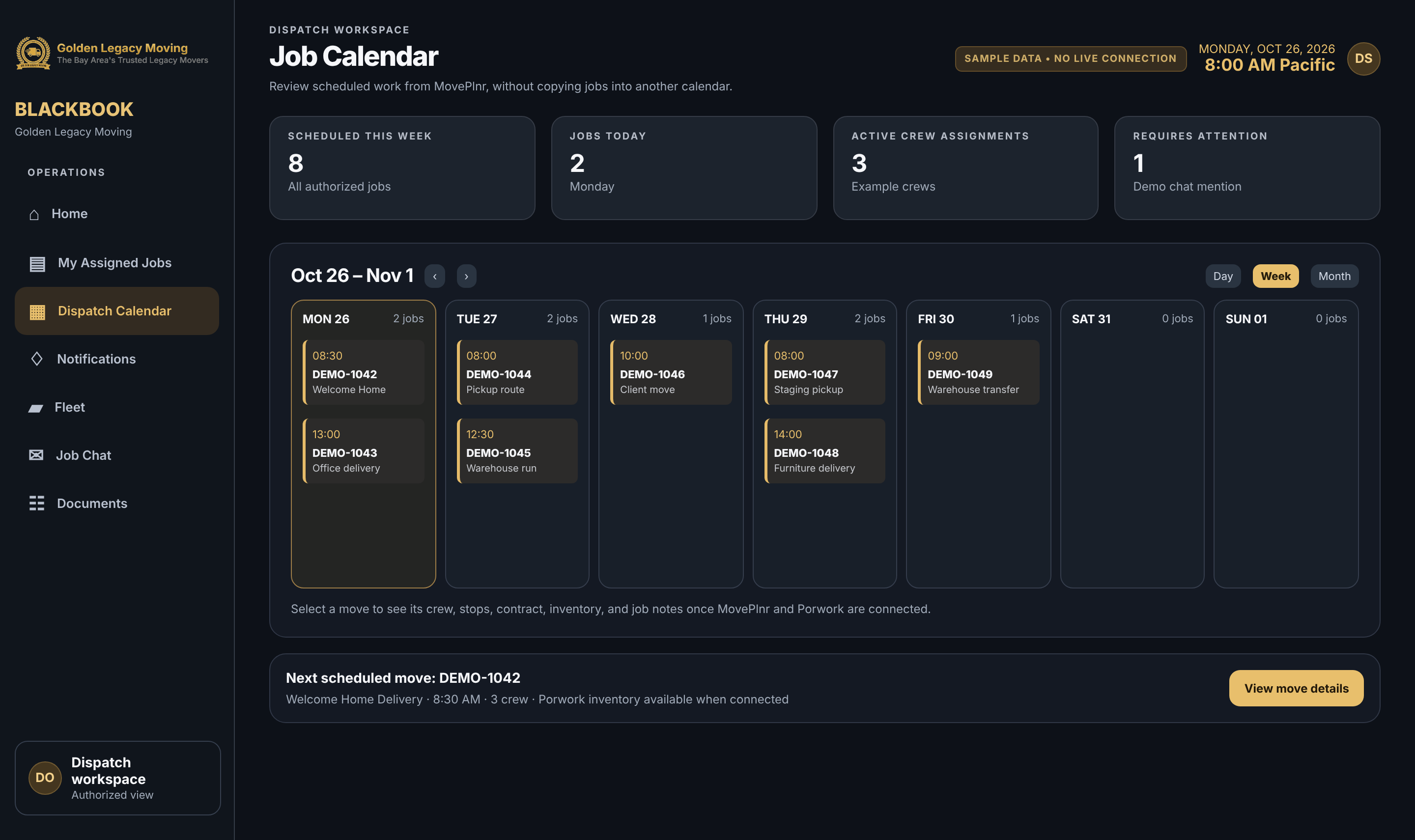Open job DEMO-1042 Welcome Home
The image size is (1415, 840).
[x=364, y=372]
